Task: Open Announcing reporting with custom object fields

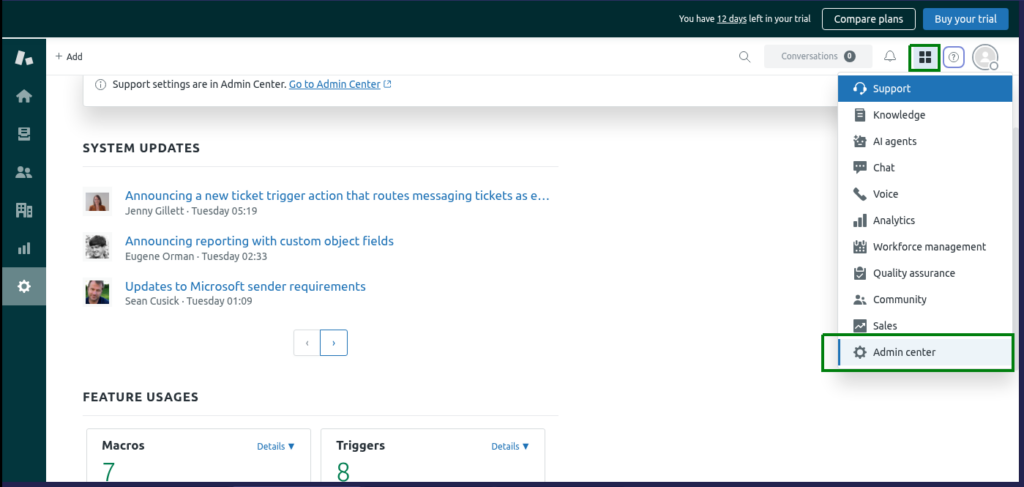Action: tap(259, 241)
